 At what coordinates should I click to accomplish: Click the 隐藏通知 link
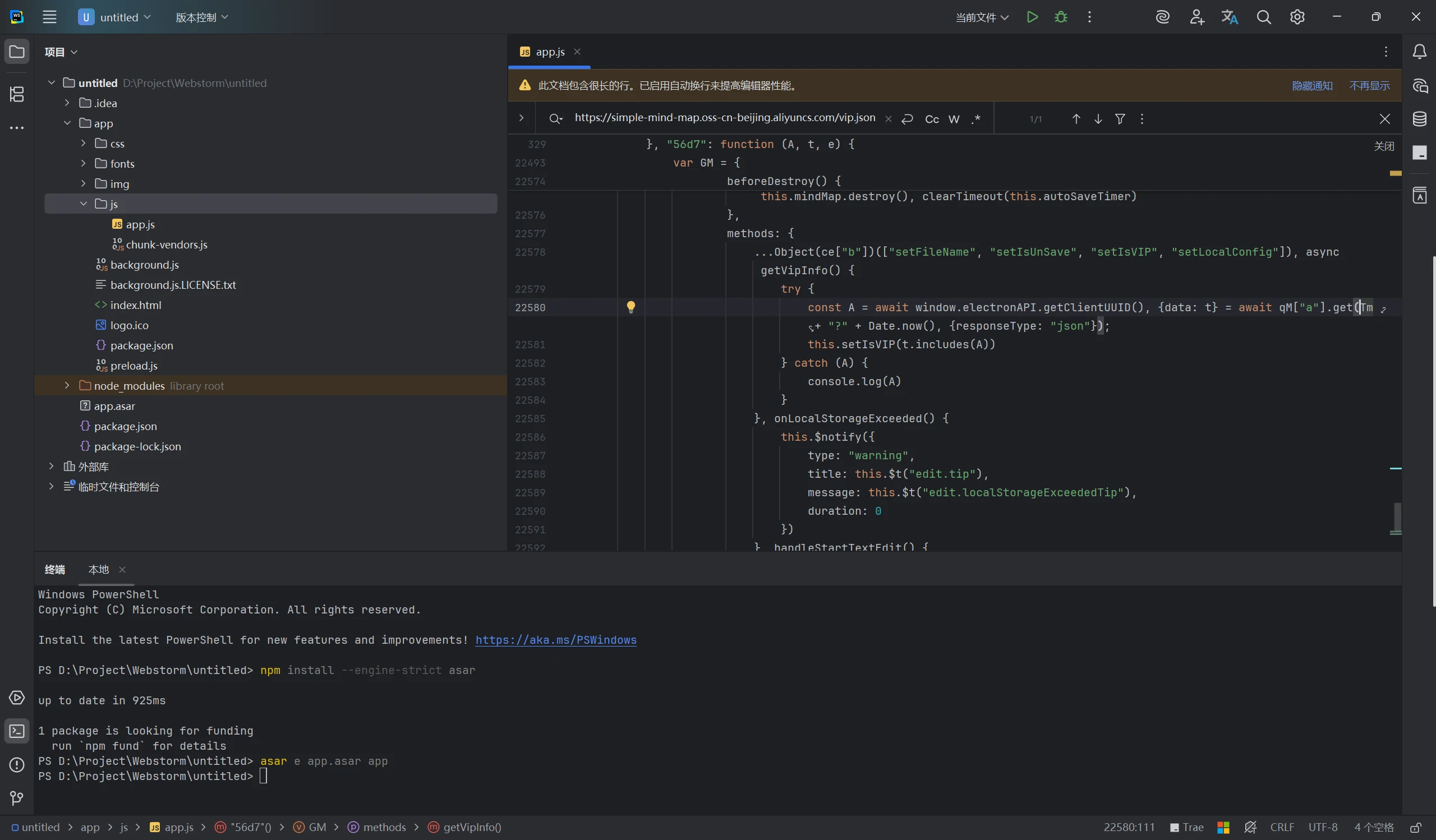(x=1312, y=85)
